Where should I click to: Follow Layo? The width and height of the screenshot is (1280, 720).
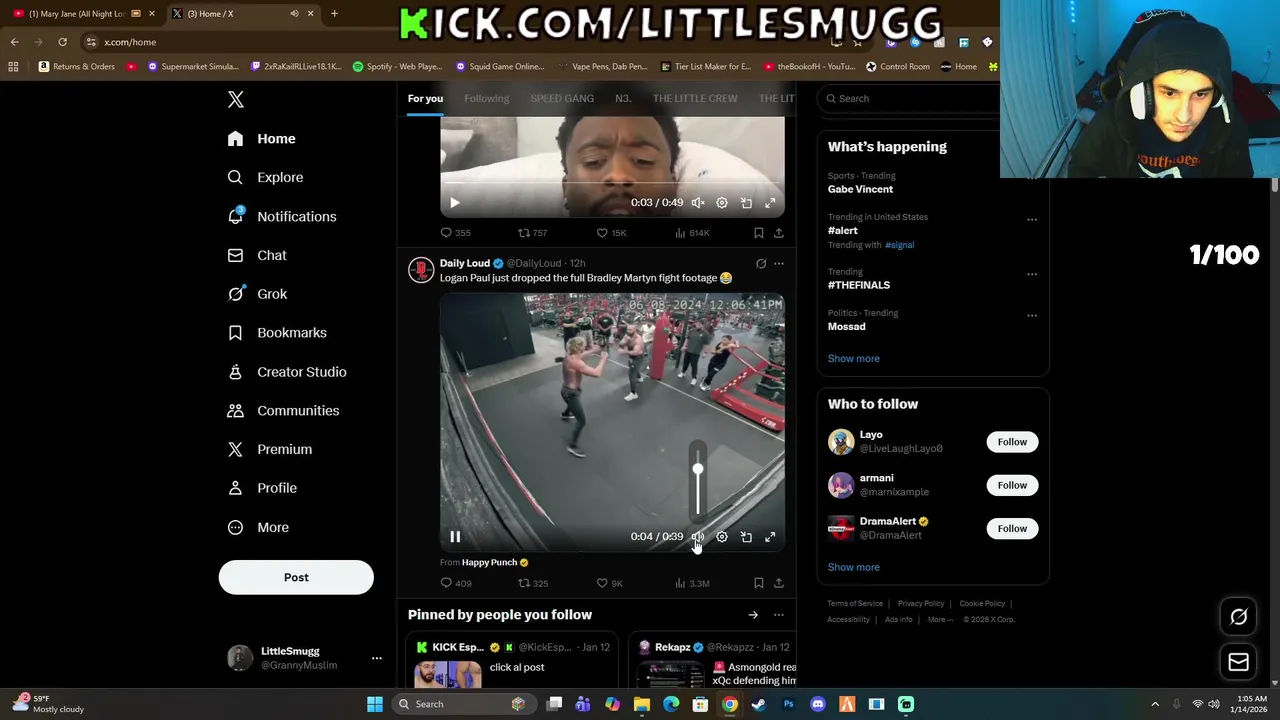[x=1012, y=442]
